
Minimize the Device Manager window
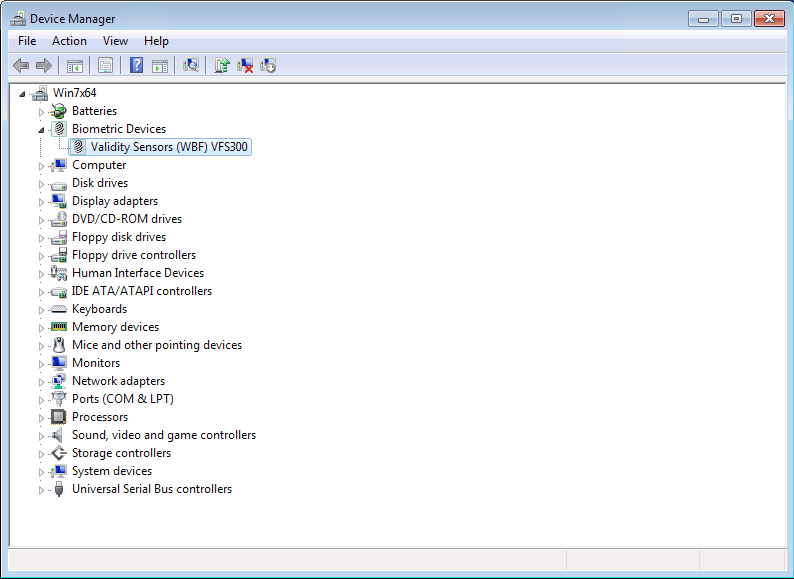(x=703, y=19)
